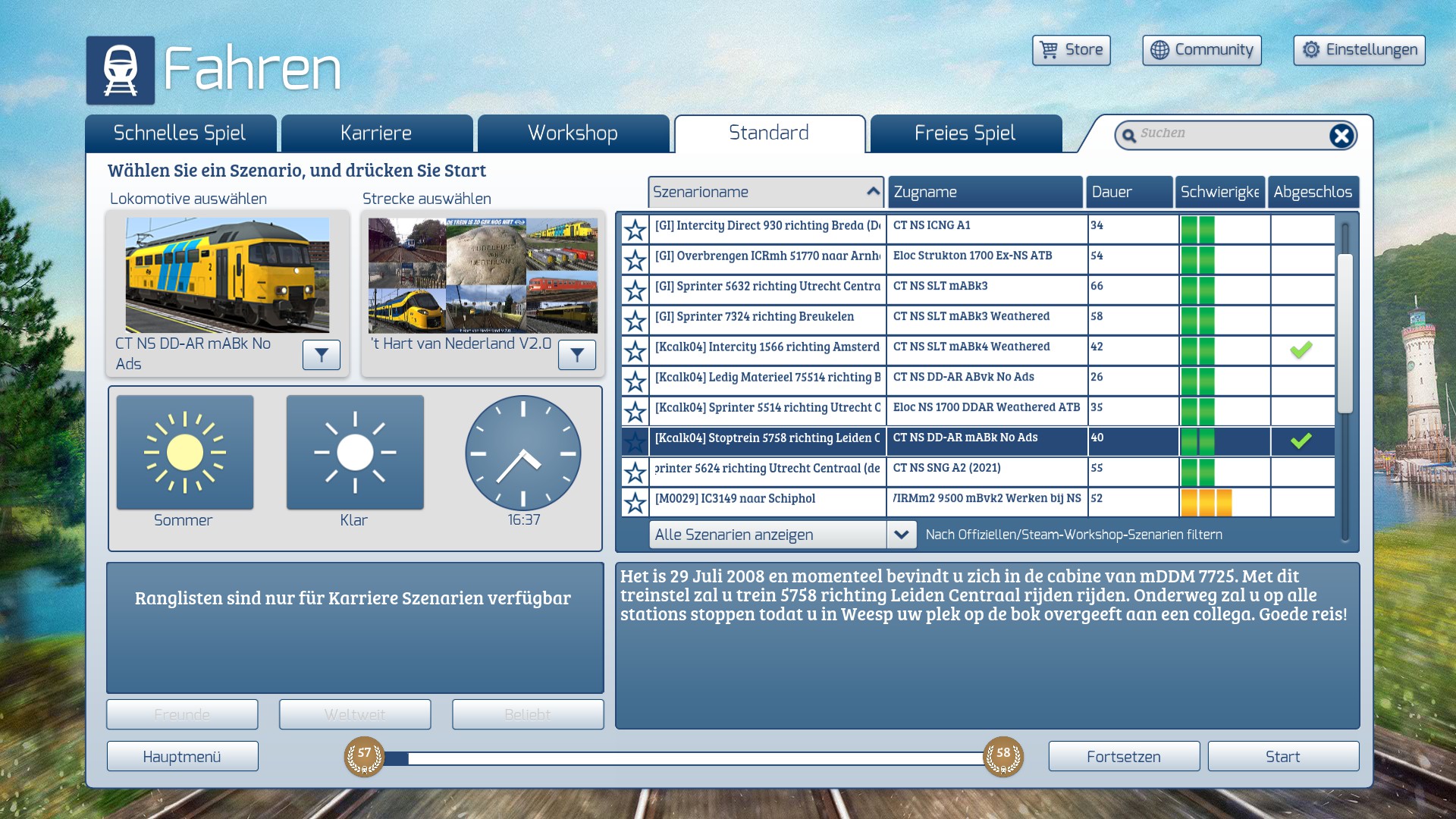Open the locomotive filter funnel icon
Image resolution: width=1456 pixels, height=819 pixels.
(322, 355)
